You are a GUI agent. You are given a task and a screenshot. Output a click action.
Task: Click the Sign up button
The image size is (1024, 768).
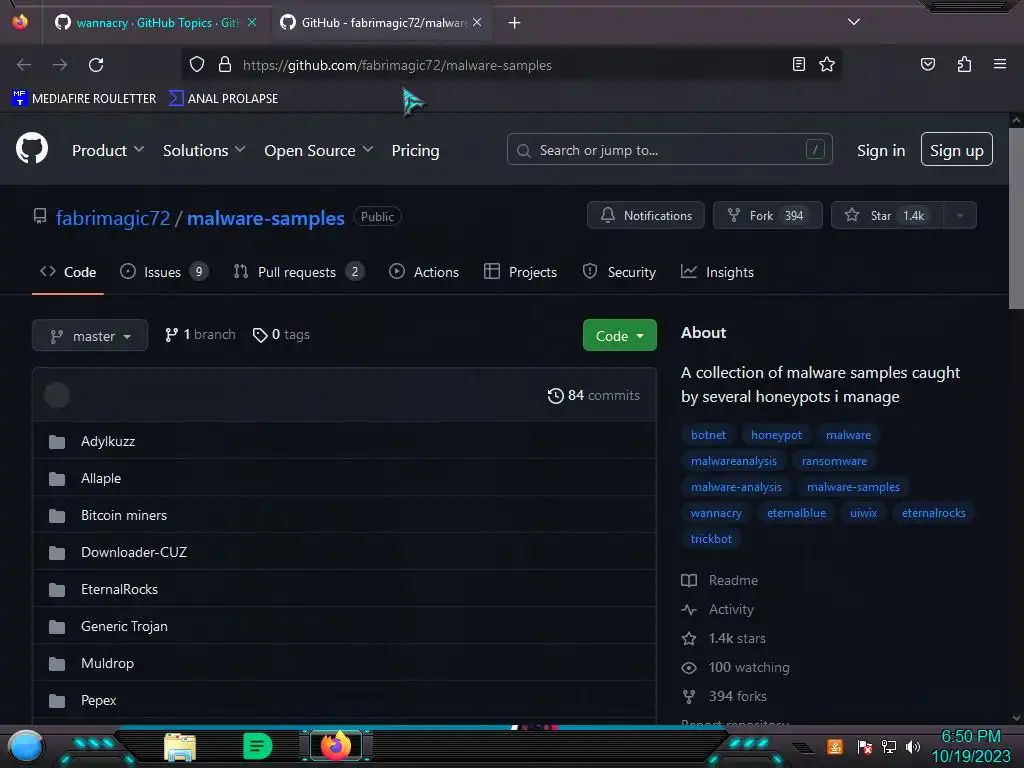[957, 150]
